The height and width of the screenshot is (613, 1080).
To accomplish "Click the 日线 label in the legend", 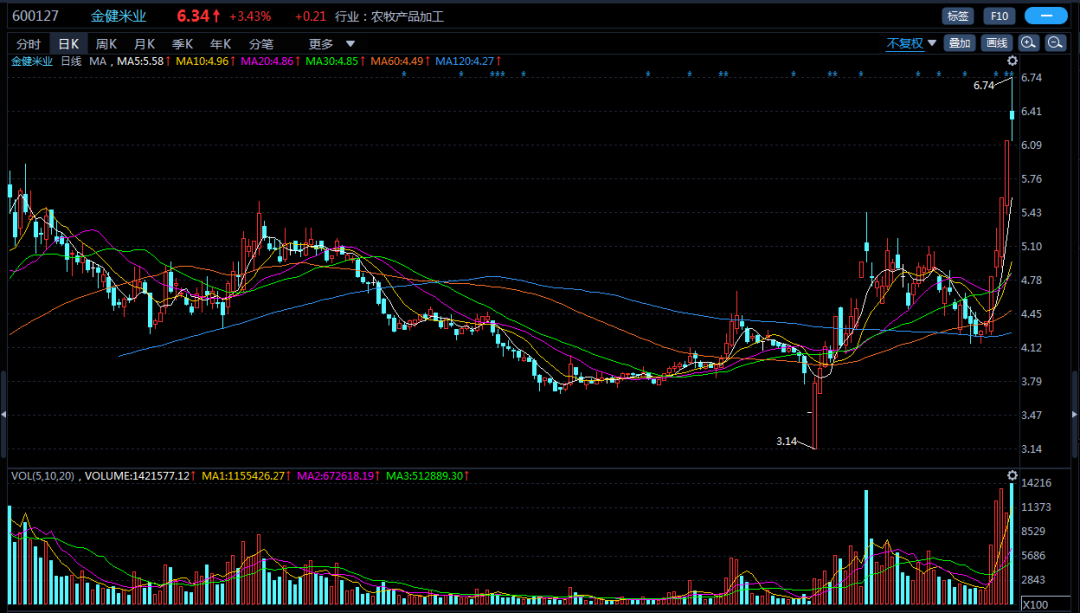I will click(x=71, y=61).
